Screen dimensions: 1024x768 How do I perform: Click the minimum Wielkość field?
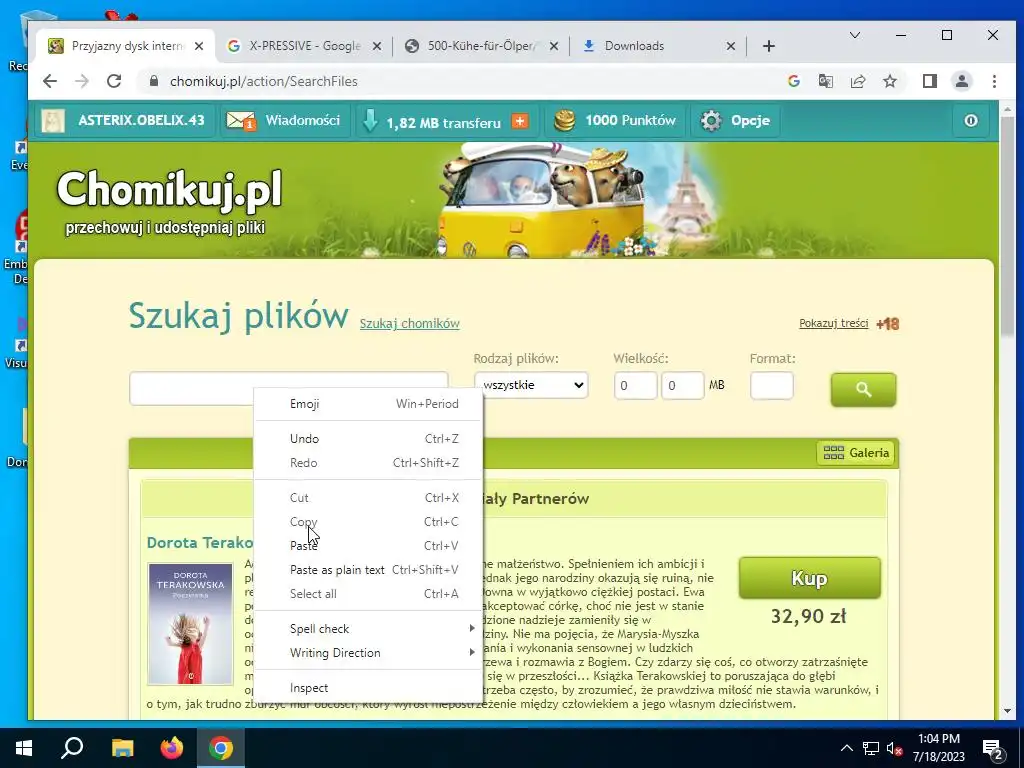[x=635, y=385]
